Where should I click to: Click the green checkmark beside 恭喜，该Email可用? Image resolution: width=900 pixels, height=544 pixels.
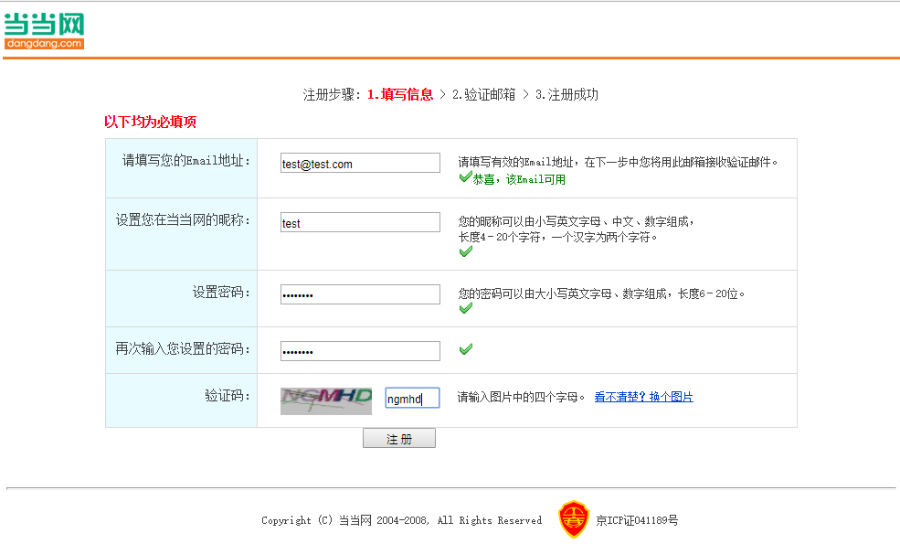(x=465, y=177)
